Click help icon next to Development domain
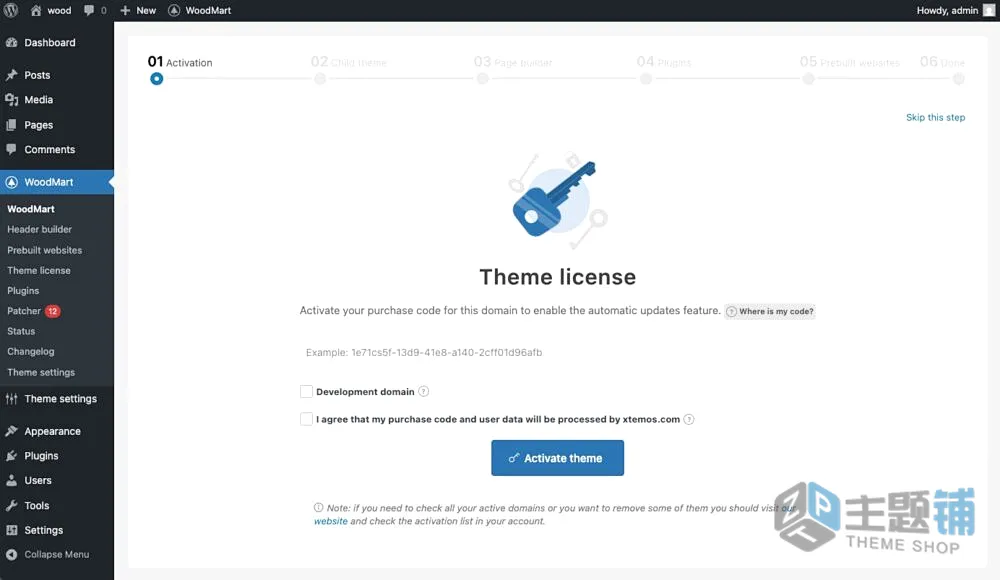 423,392
